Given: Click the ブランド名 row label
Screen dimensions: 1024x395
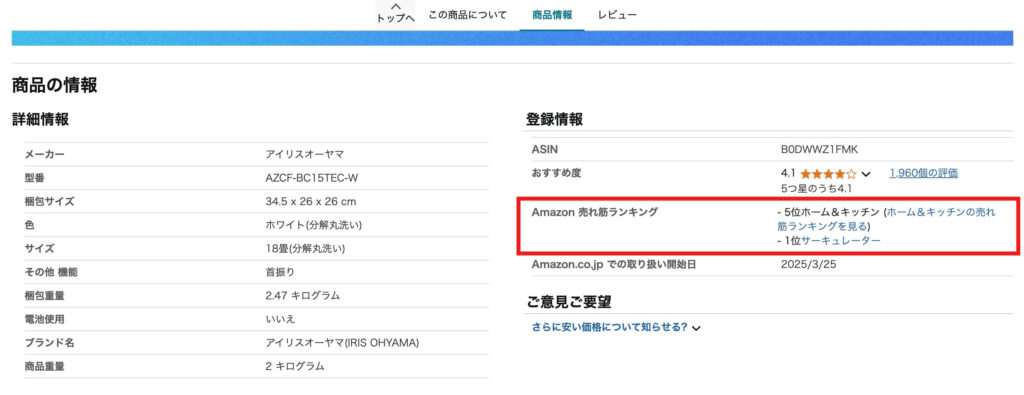Looking at the screenshot, I should (x=49, y=342).
